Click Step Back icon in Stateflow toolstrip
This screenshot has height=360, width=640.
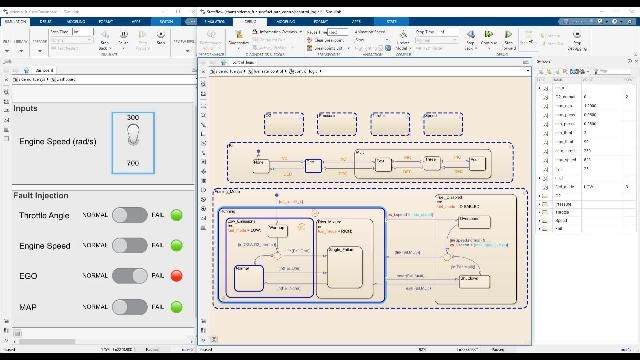click(x=471, y=35)
